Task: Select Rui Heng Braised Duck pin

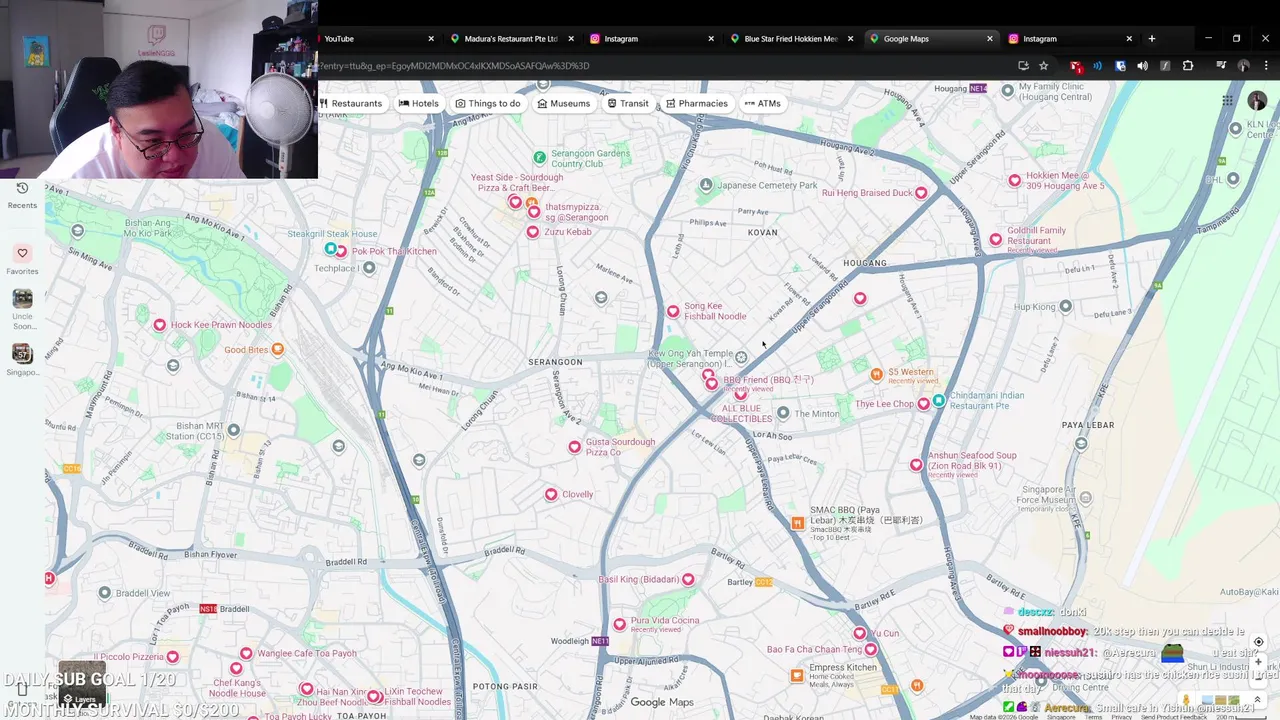Action: pos(921,193)
